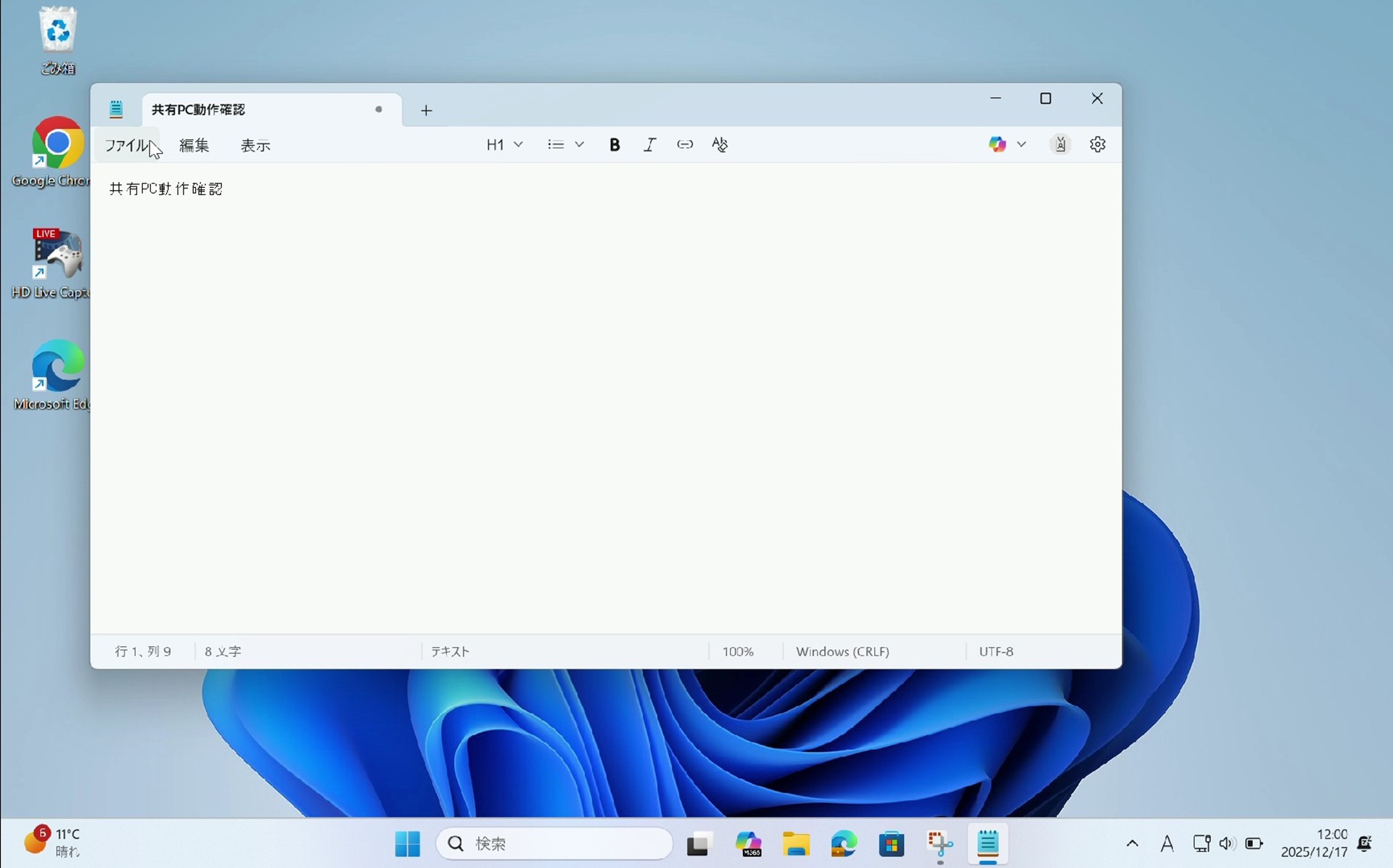Click the 検索 search box on taskbar
The width and height of the screenshot is (1393, 868).
coord(555,843)
